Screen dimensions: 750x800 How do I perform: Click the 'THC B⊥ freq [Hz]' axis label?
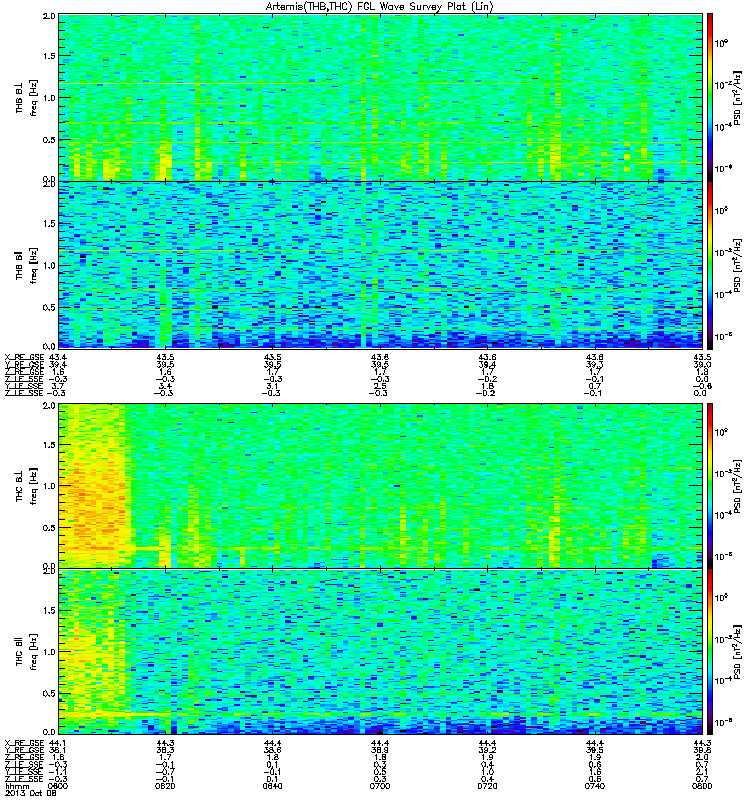(x=26, y=486)
